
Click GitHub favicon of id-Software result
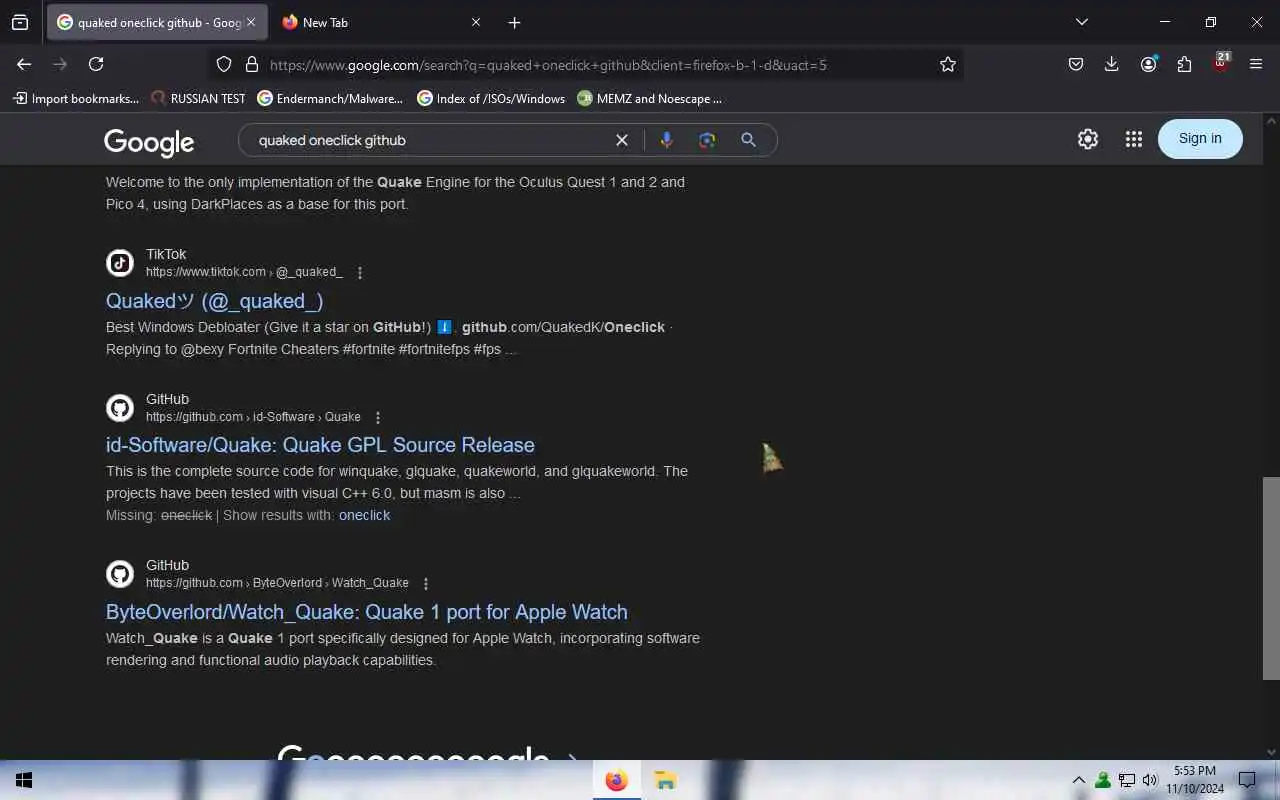pyautogui.click(x=120, y=408)
